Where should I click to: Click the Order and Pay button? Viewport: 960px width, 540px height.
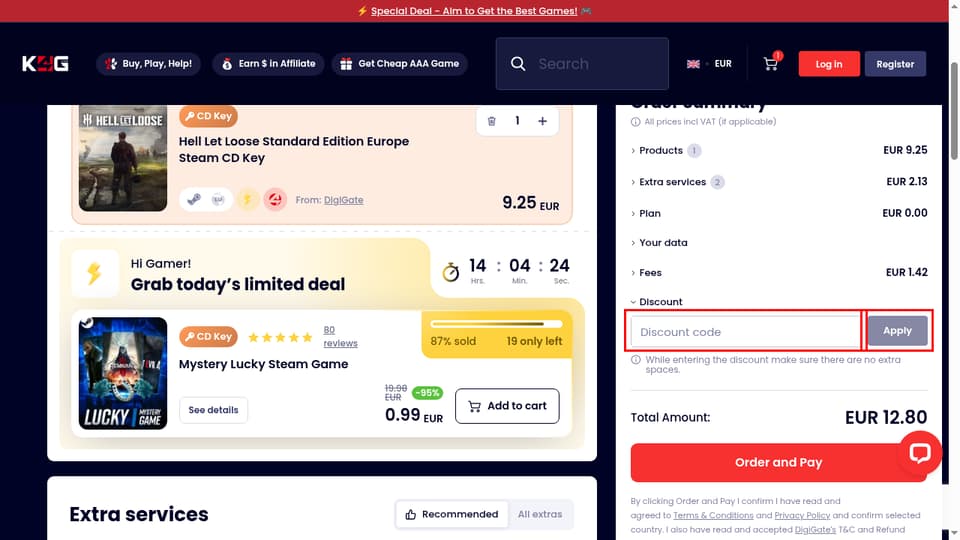tap(779, 463)
